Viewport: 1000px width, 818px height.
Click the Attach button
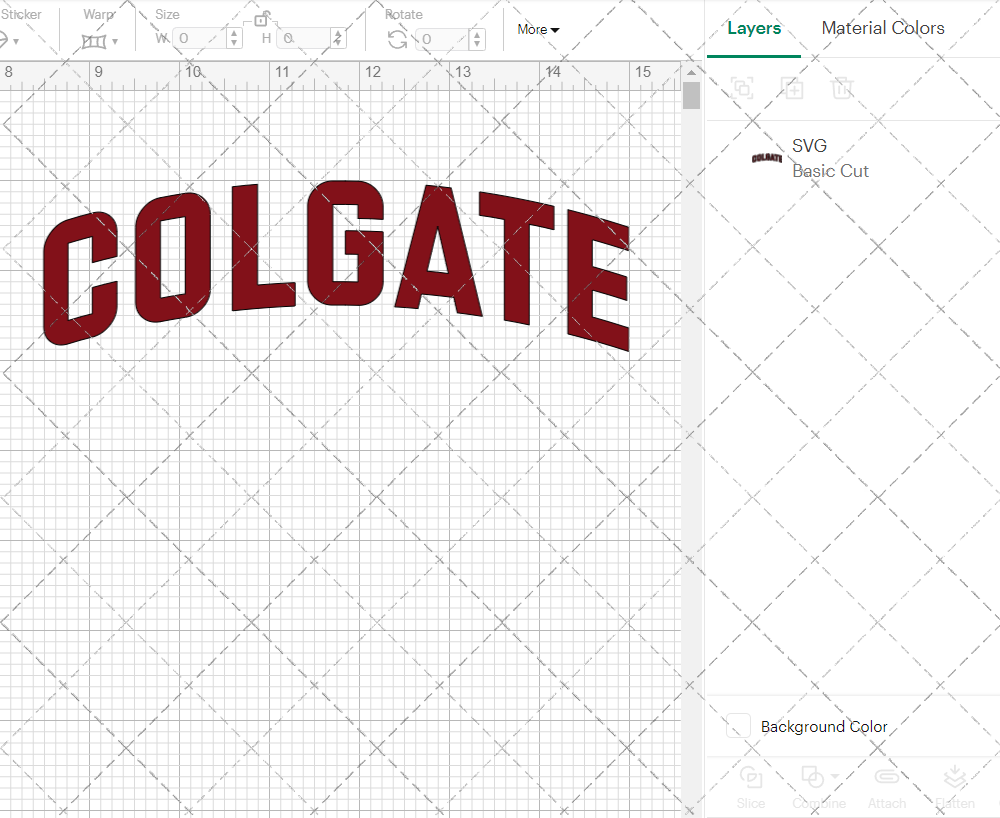click(x=886, y=787)
